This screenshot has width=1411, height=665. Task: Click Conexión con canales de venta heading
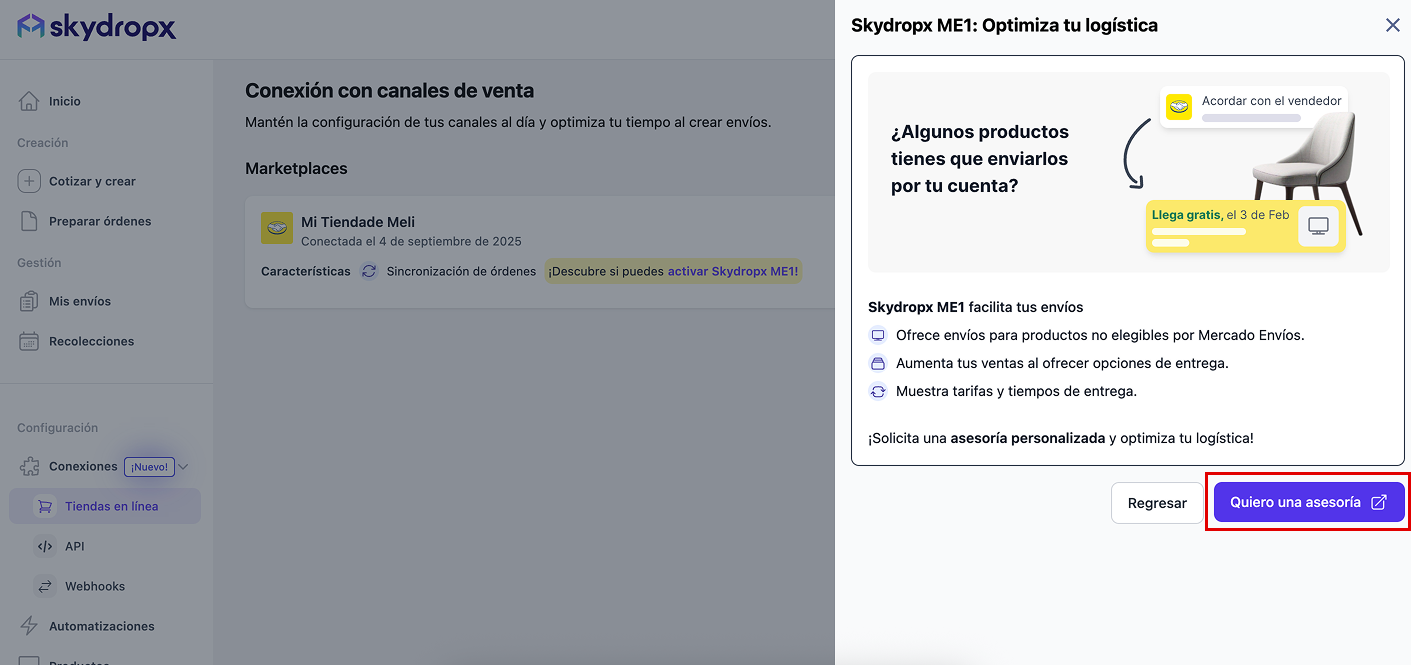pyautogui.click(x=389, y=91)
